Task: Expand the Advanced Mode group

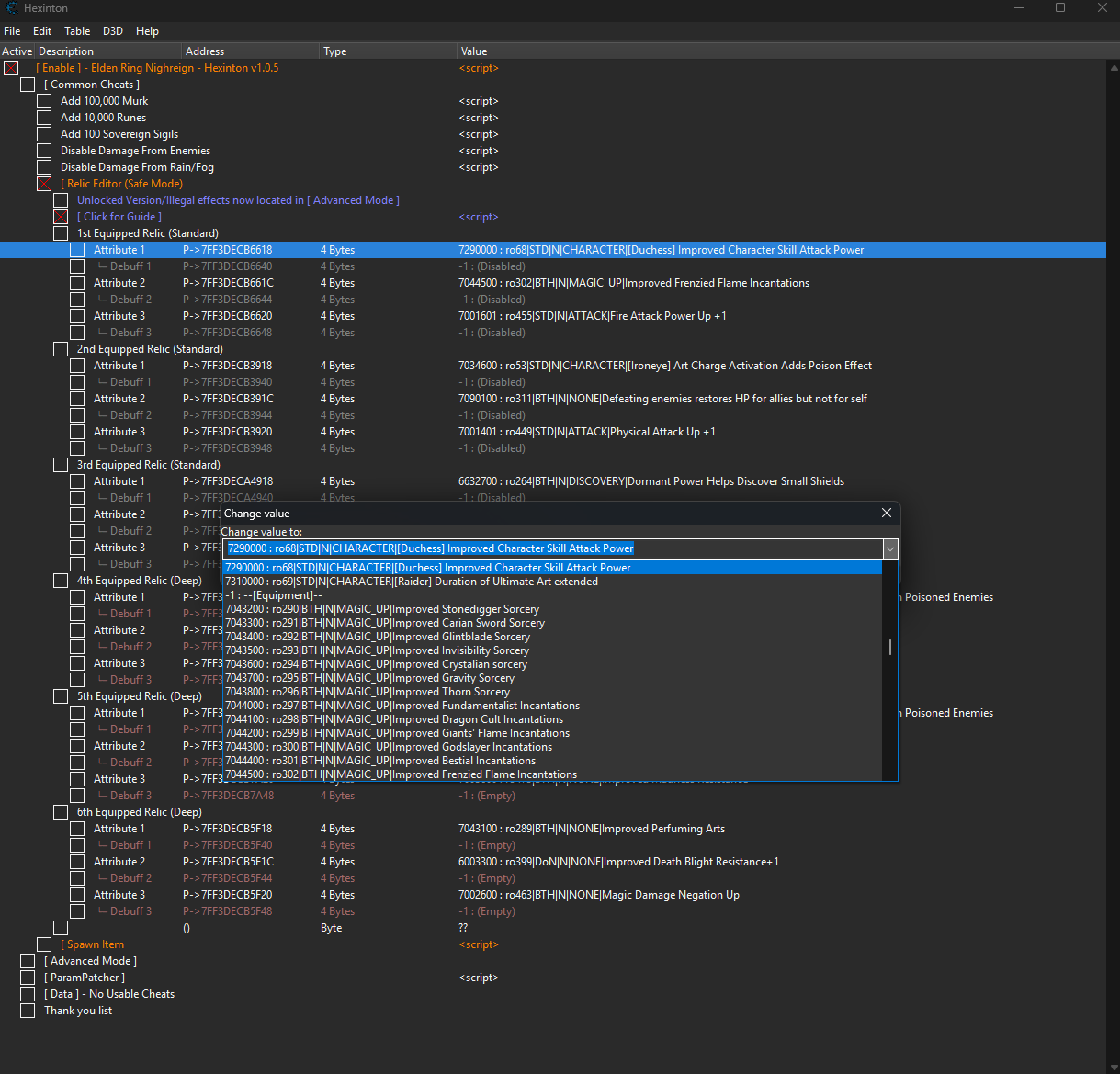Action: tap(28, 961)
